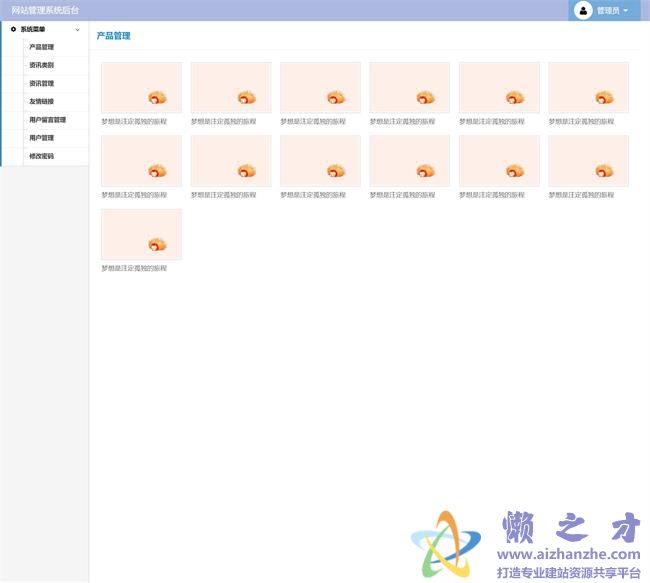Viewport: 650px width, 583px height.
Task: Click 修改密码 in the sidebar
Action: tap(42, 156)
